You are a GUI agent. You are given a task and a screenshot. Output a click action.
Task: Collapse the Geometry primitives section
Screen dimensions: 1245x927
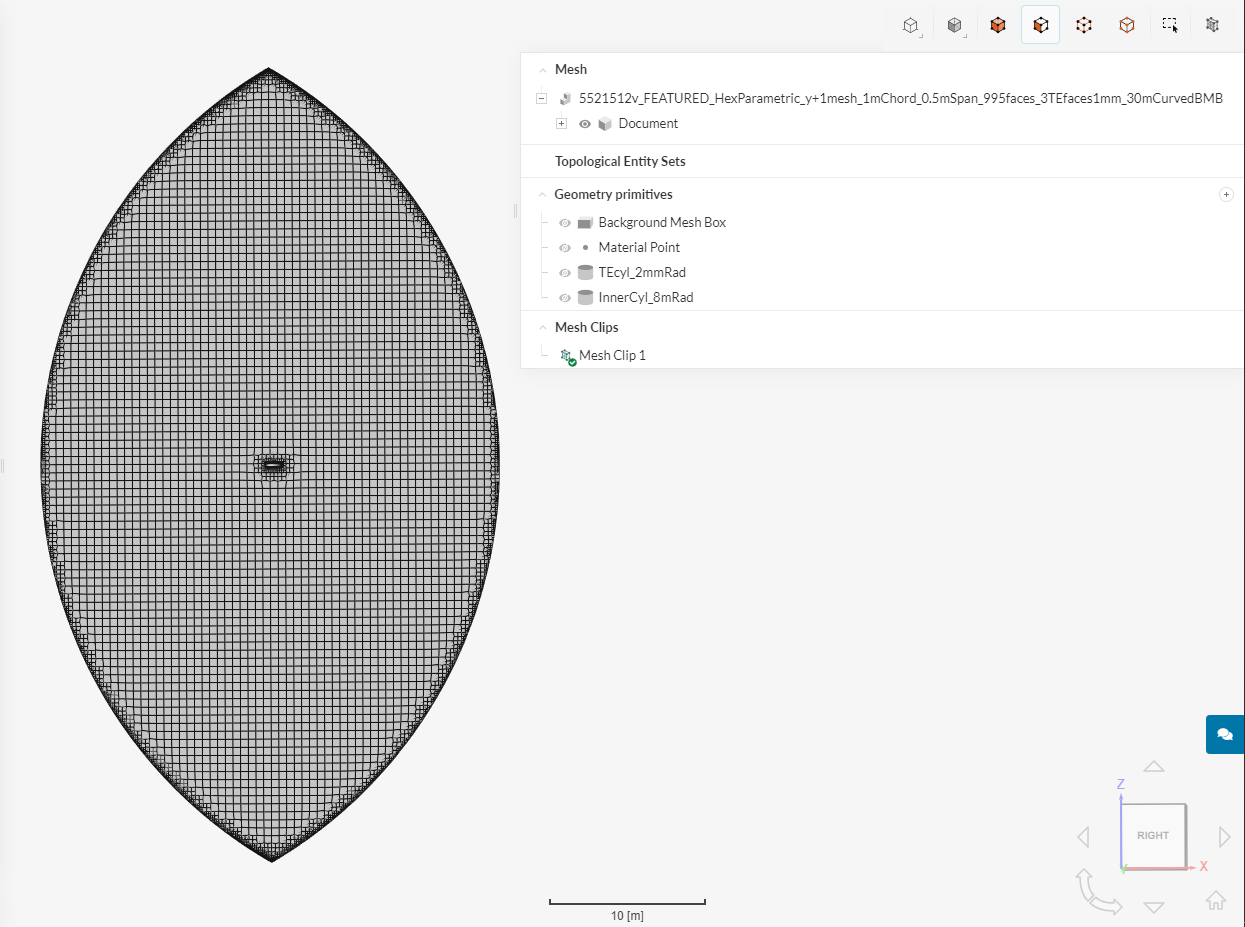coord(543,195)
